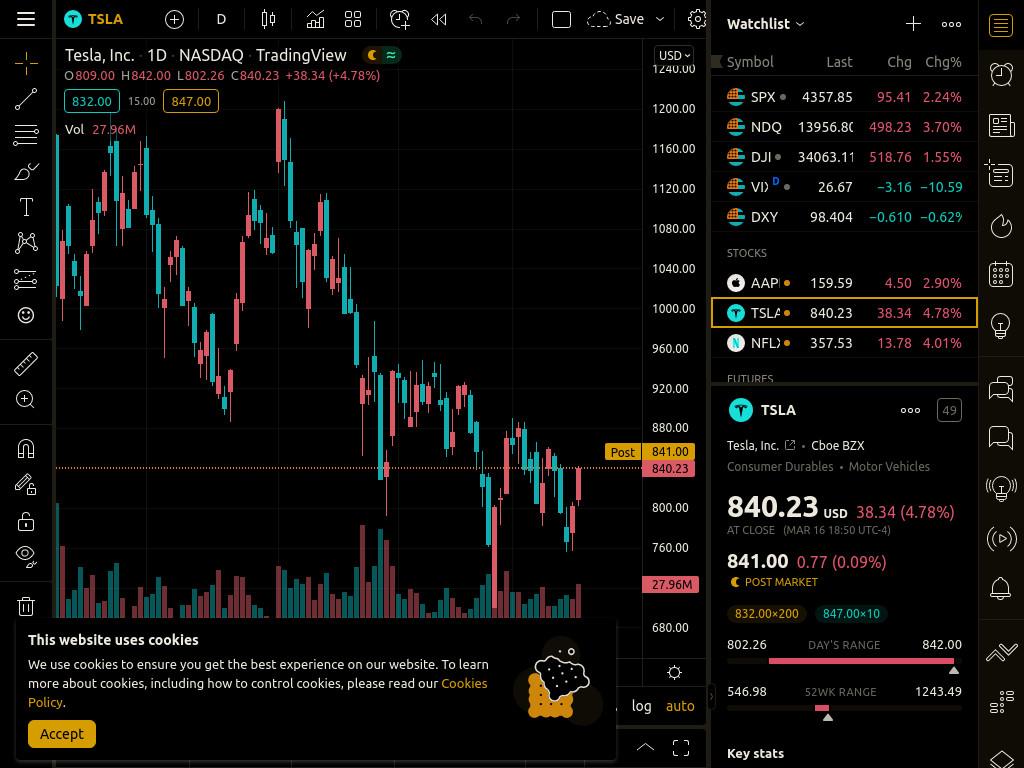The height and width of the screenshot is (768, 1024).
Task: Open Tesla, Inc. external link icon
Action: coord(790,445)
